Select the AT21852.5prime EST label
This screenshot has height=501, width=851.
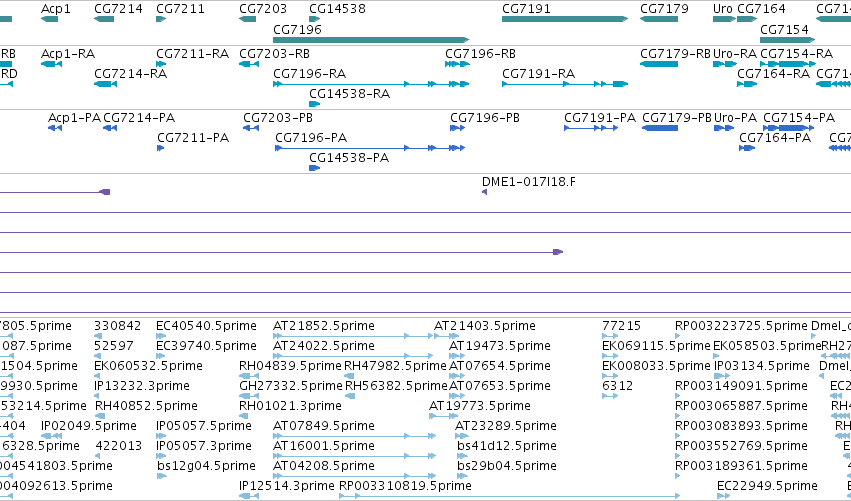(x=323, y=326)
